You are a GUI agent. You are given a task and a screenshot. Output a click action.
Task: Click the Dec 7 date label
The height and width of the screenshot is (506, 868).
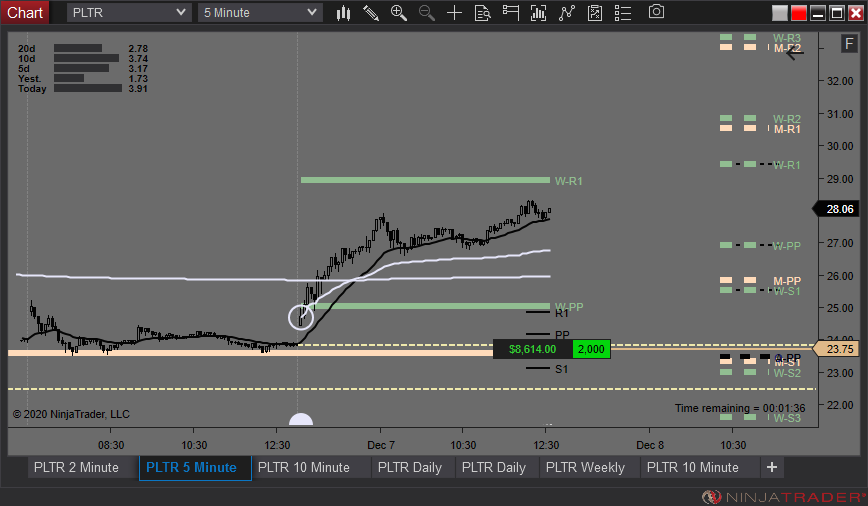380,445
